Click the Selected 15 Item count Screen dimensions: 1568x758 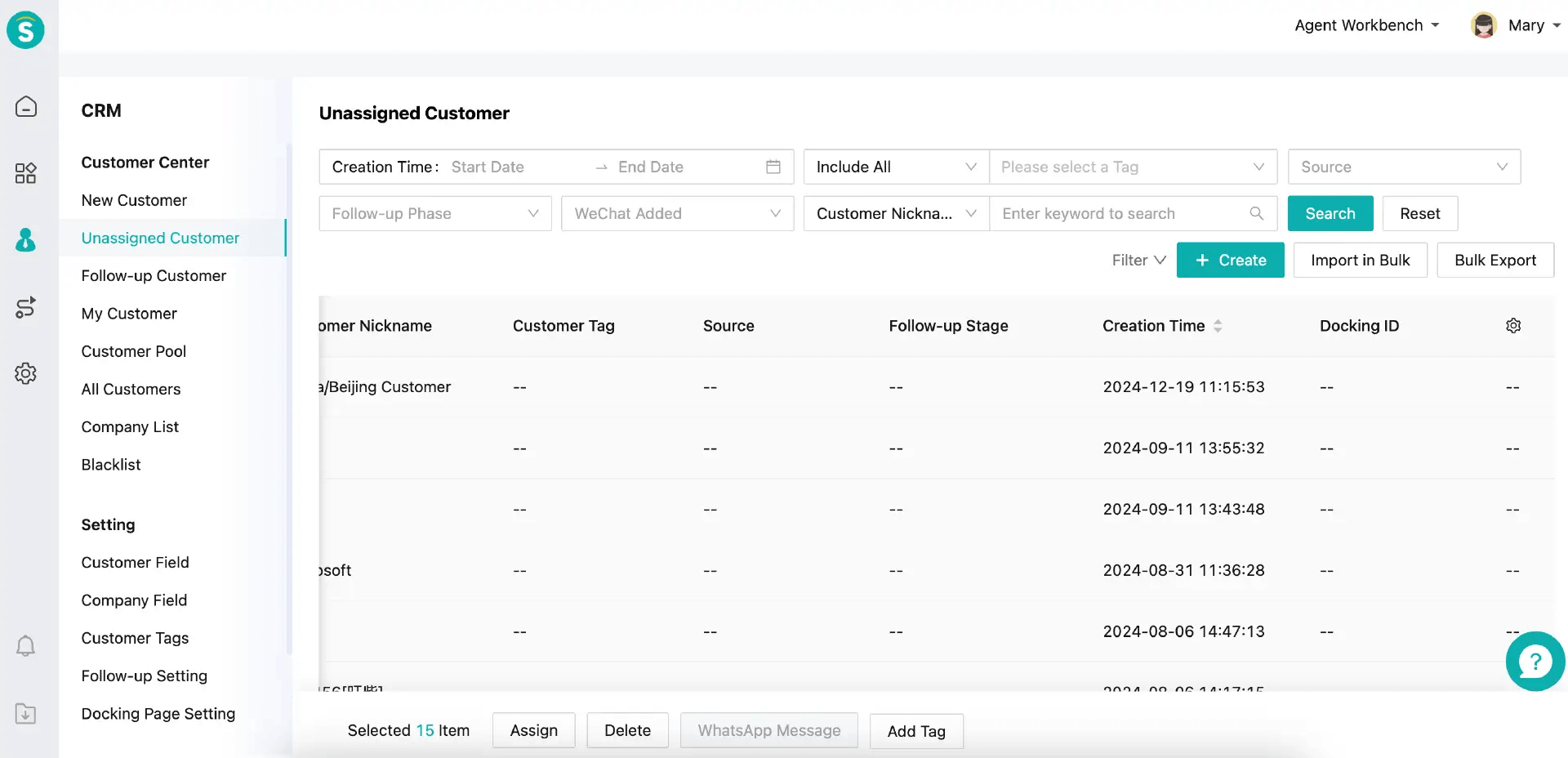click(408, 730)
